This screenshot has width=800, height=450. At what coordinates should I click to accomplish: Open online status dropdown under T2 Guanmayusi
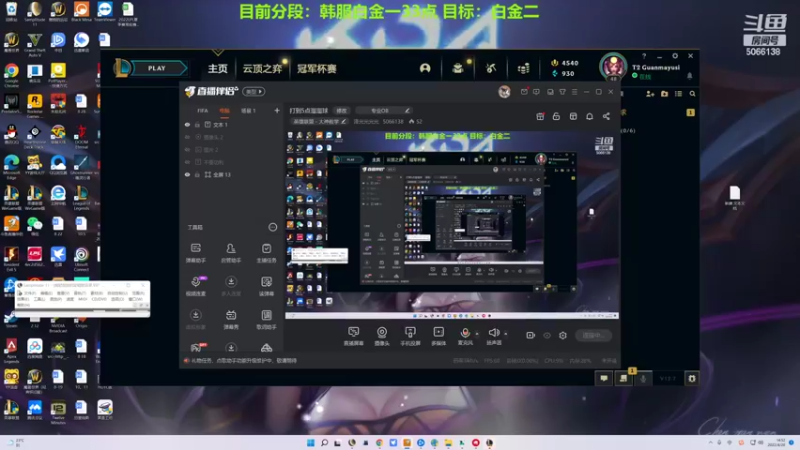pyautogui.click(x=642, y=77)
